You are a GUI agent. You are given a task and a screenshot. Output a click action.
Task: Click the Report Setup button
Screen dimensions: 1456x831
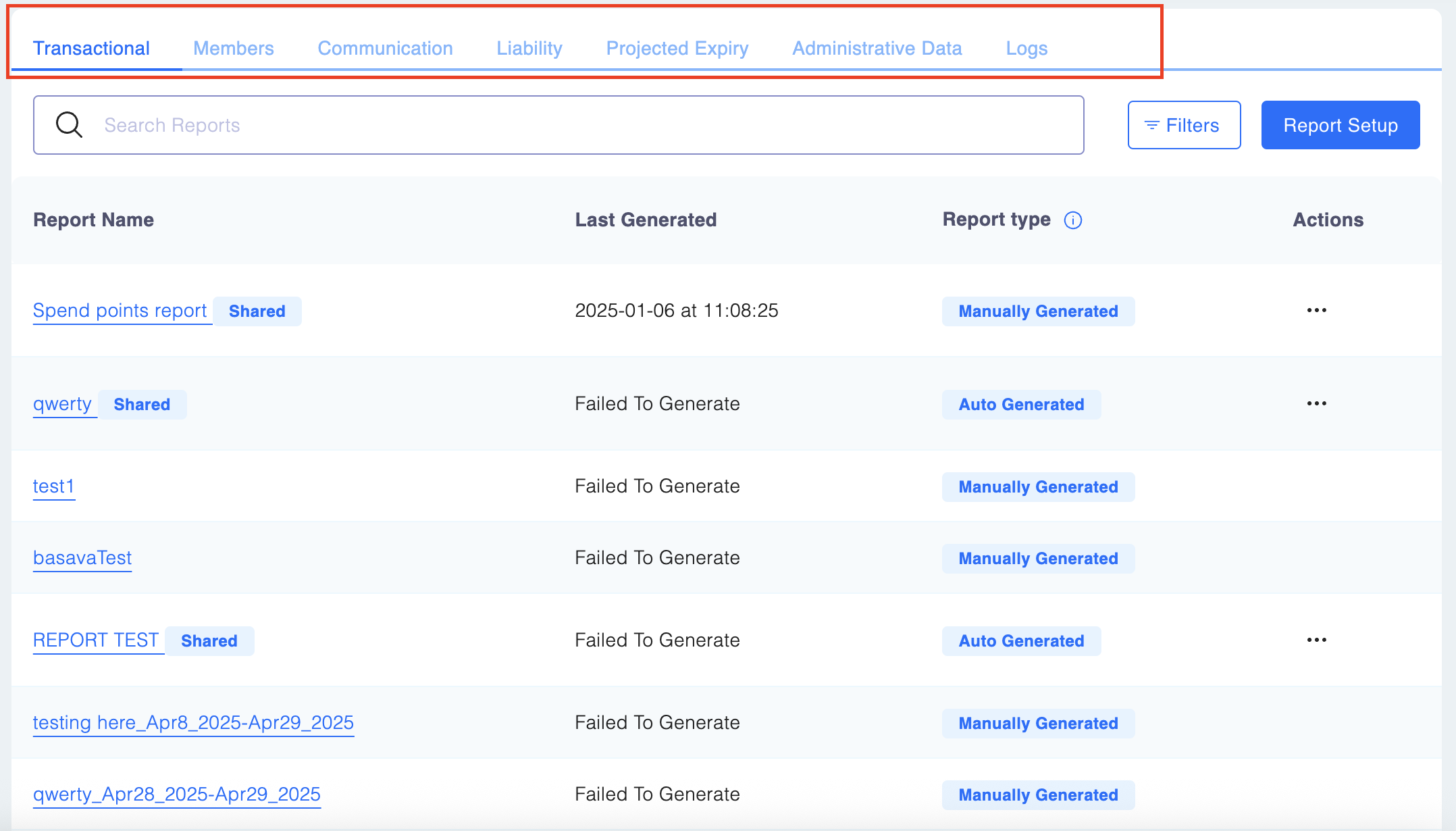pos(1340,125)
